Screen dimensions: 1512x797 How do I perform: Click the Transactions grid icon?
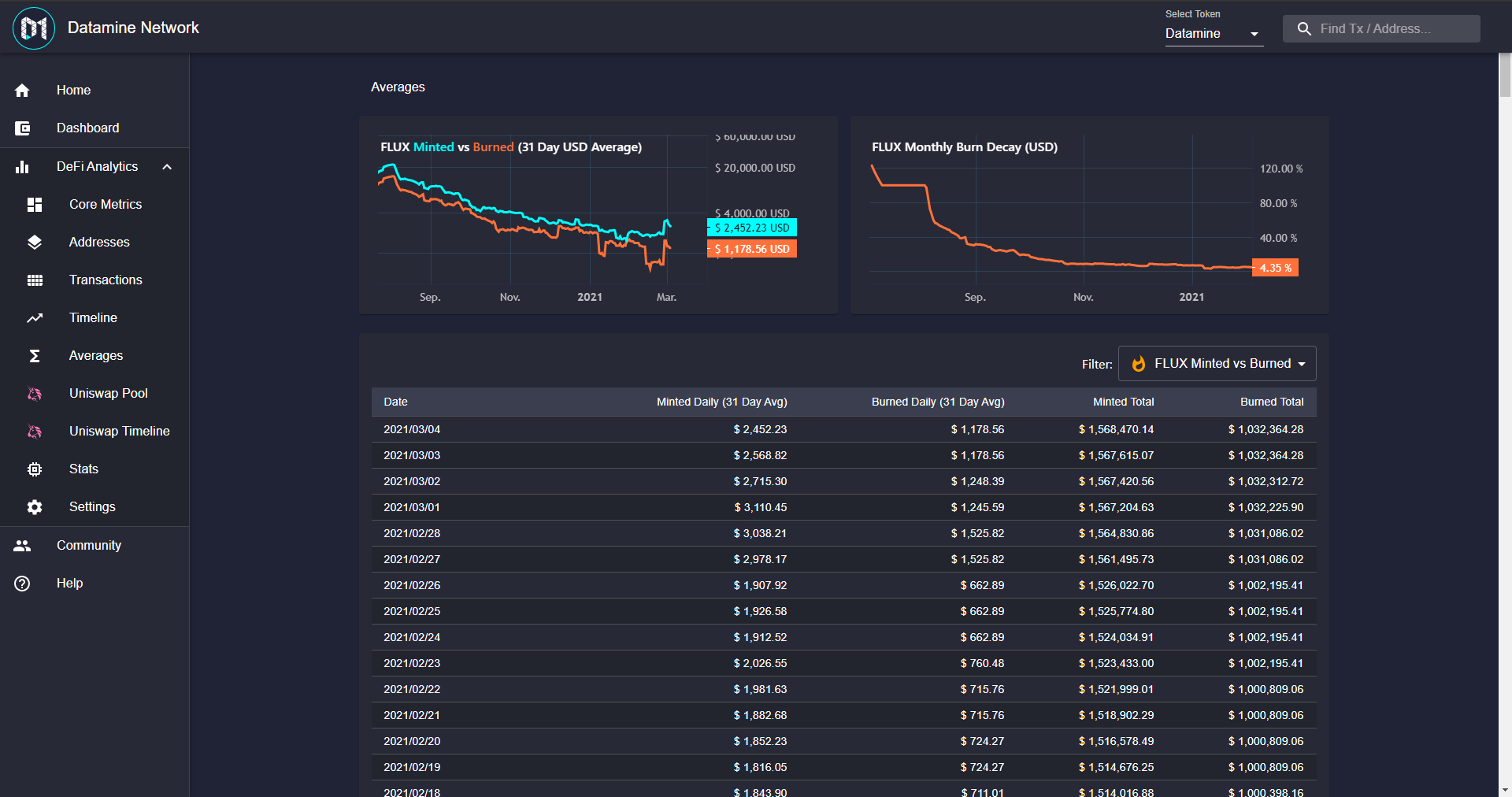click(35, 280)
